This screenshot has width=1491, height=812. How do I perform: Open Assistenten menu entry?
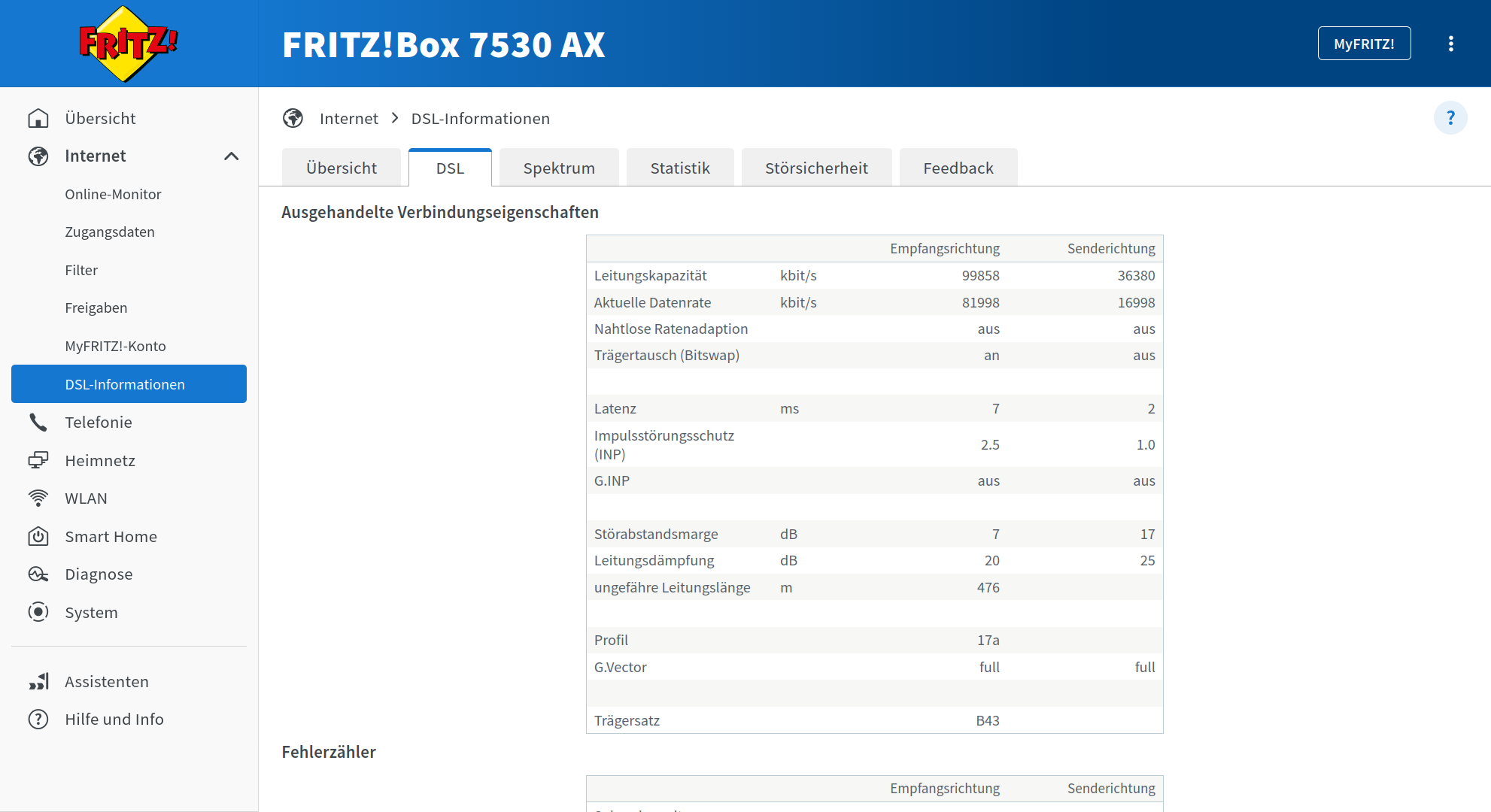(107, 682)
